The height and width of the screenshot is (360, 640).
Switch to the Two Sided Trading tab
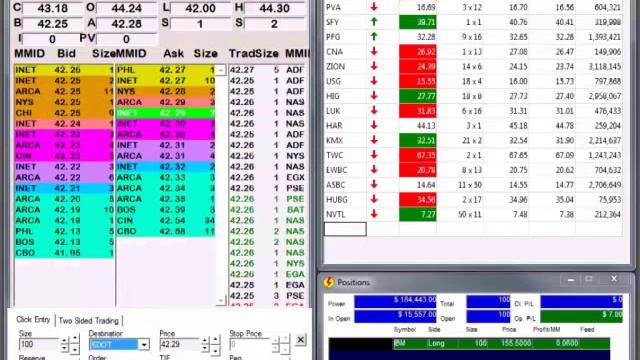(89, 321)
